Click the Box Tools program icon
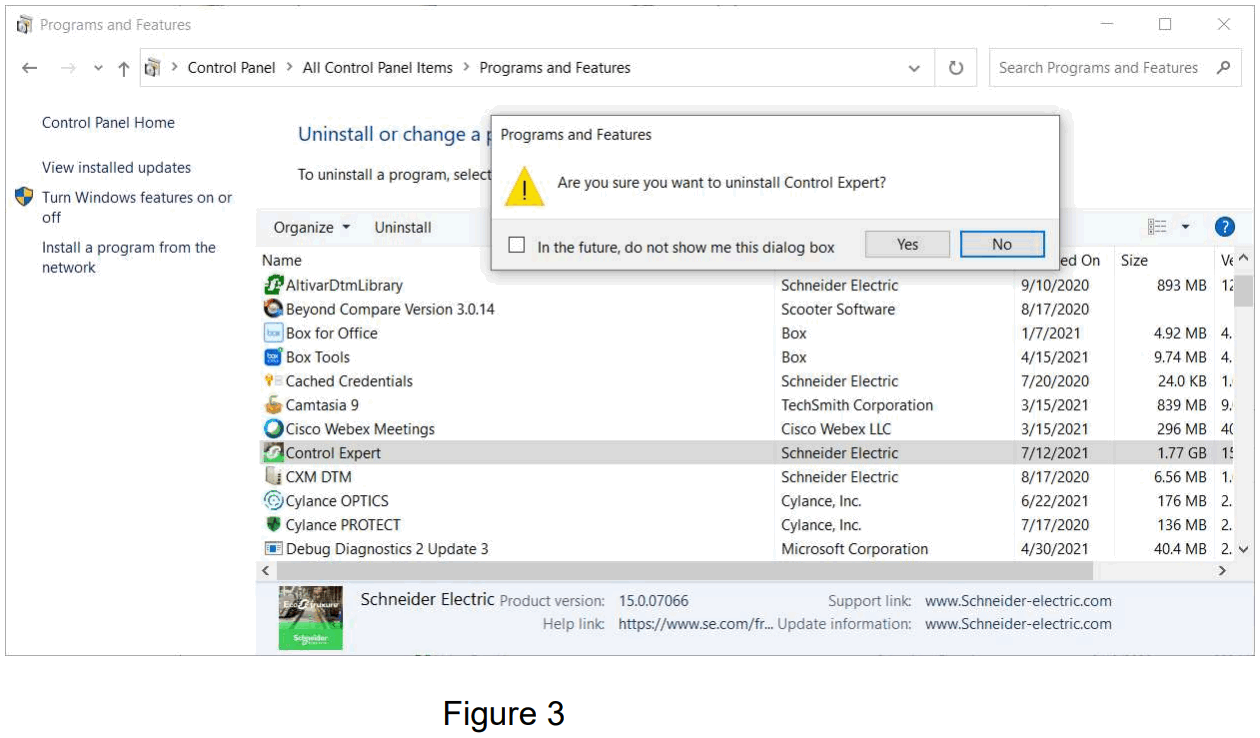This screenshot has height=738, width=1260. tap(271, 357)
